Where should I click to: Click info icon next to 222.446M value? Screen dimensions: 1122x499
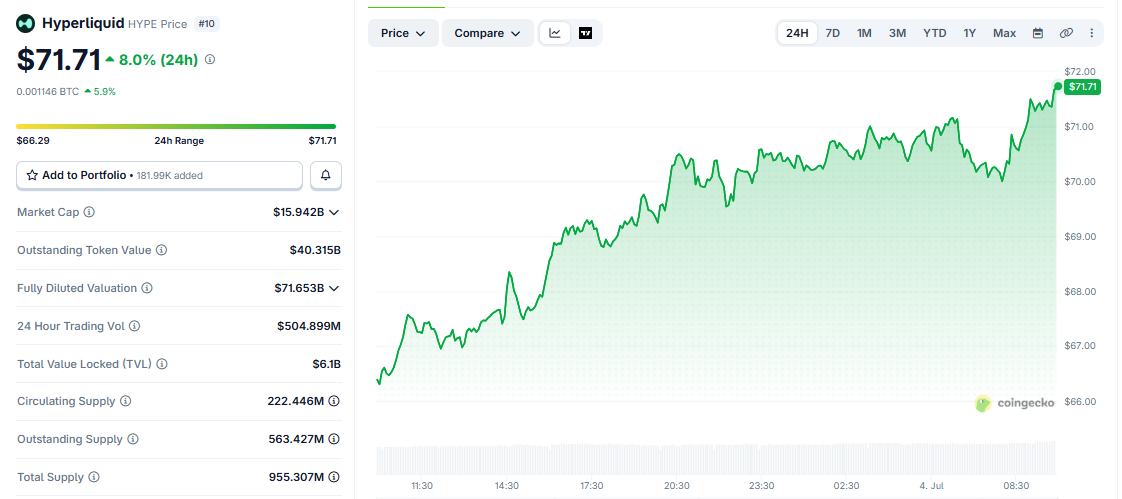coord(334,402)
